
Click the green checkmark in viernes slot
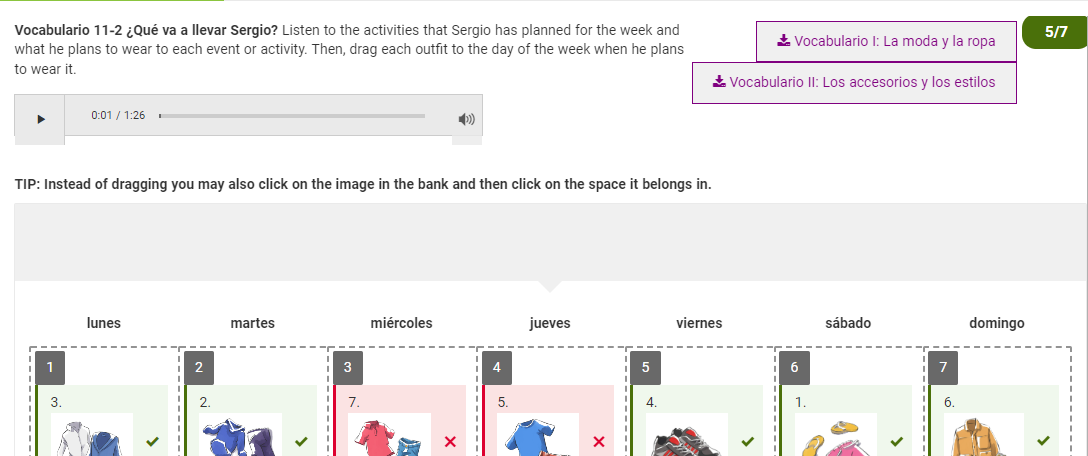(x=747, y=441)
